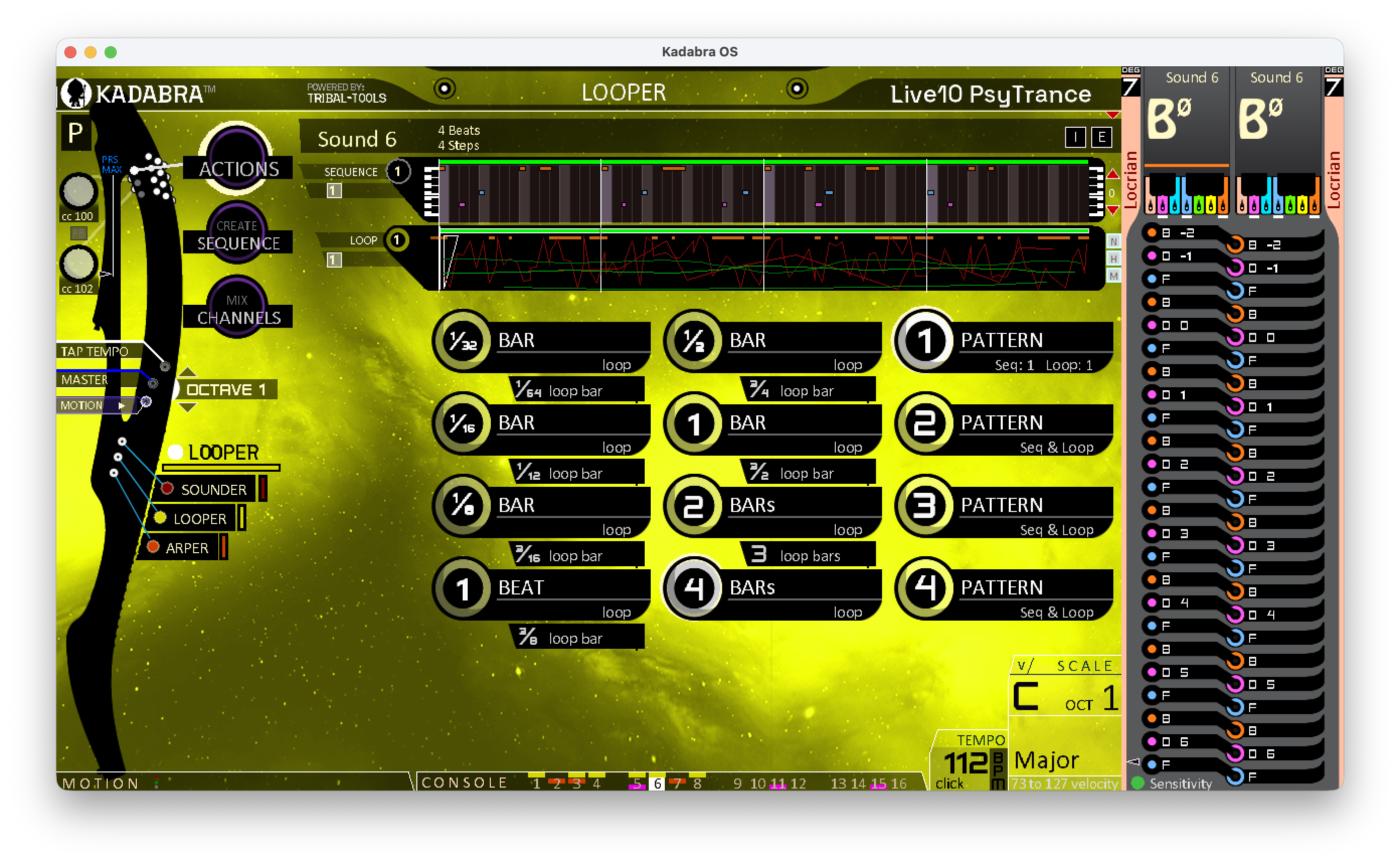Expand the MOTION play arrow

click(121, 405)
